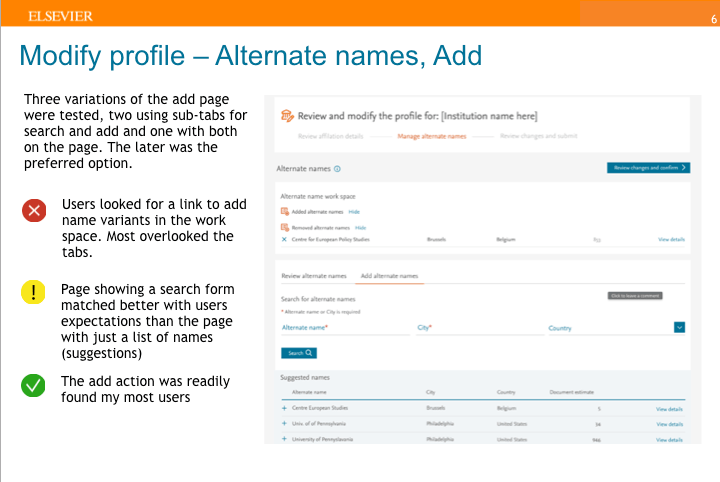
Task: Click the institution profile icon beside the heading
Action: pos(287,116)
